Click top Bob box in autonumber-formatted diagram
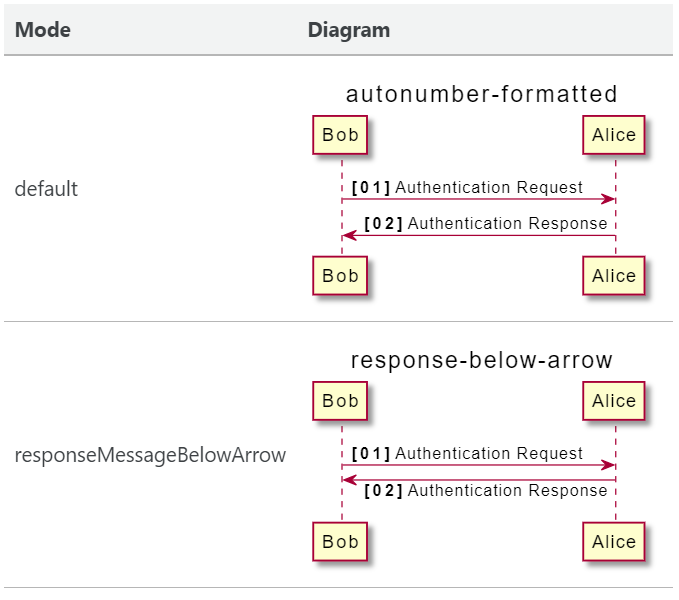Screen dimensions: 679x600 point(340,136)
